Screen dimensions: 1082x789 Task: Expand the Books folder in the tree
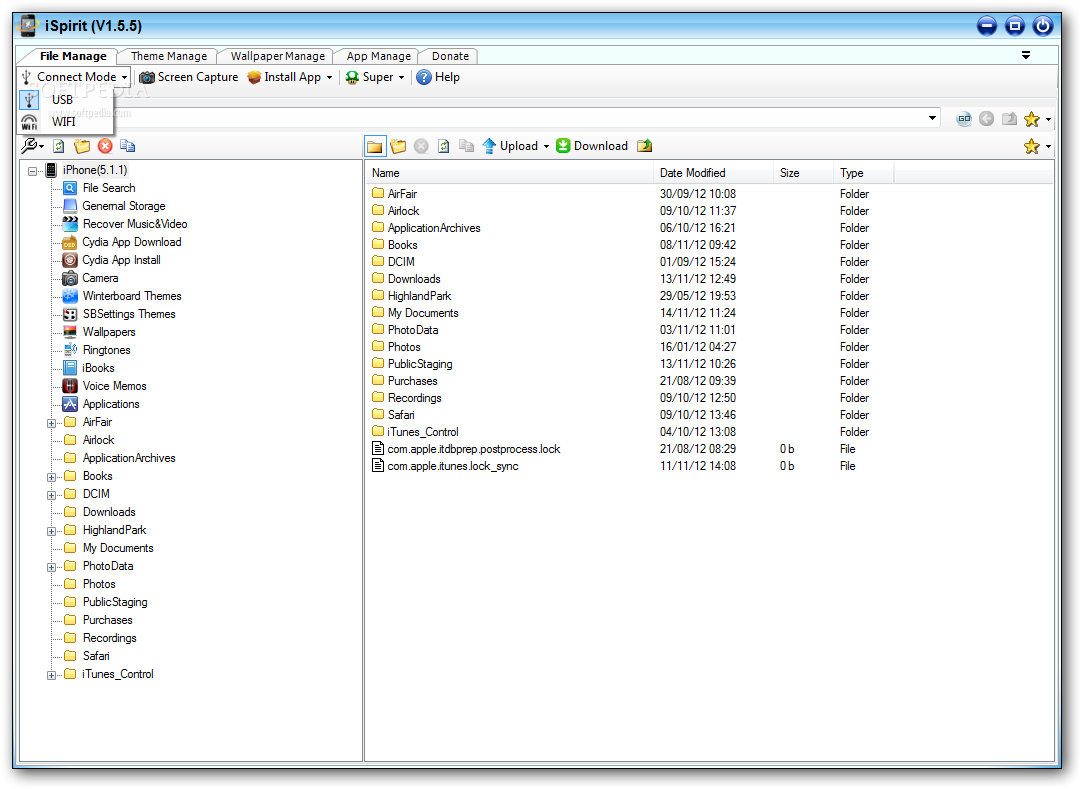click(52, 477)
